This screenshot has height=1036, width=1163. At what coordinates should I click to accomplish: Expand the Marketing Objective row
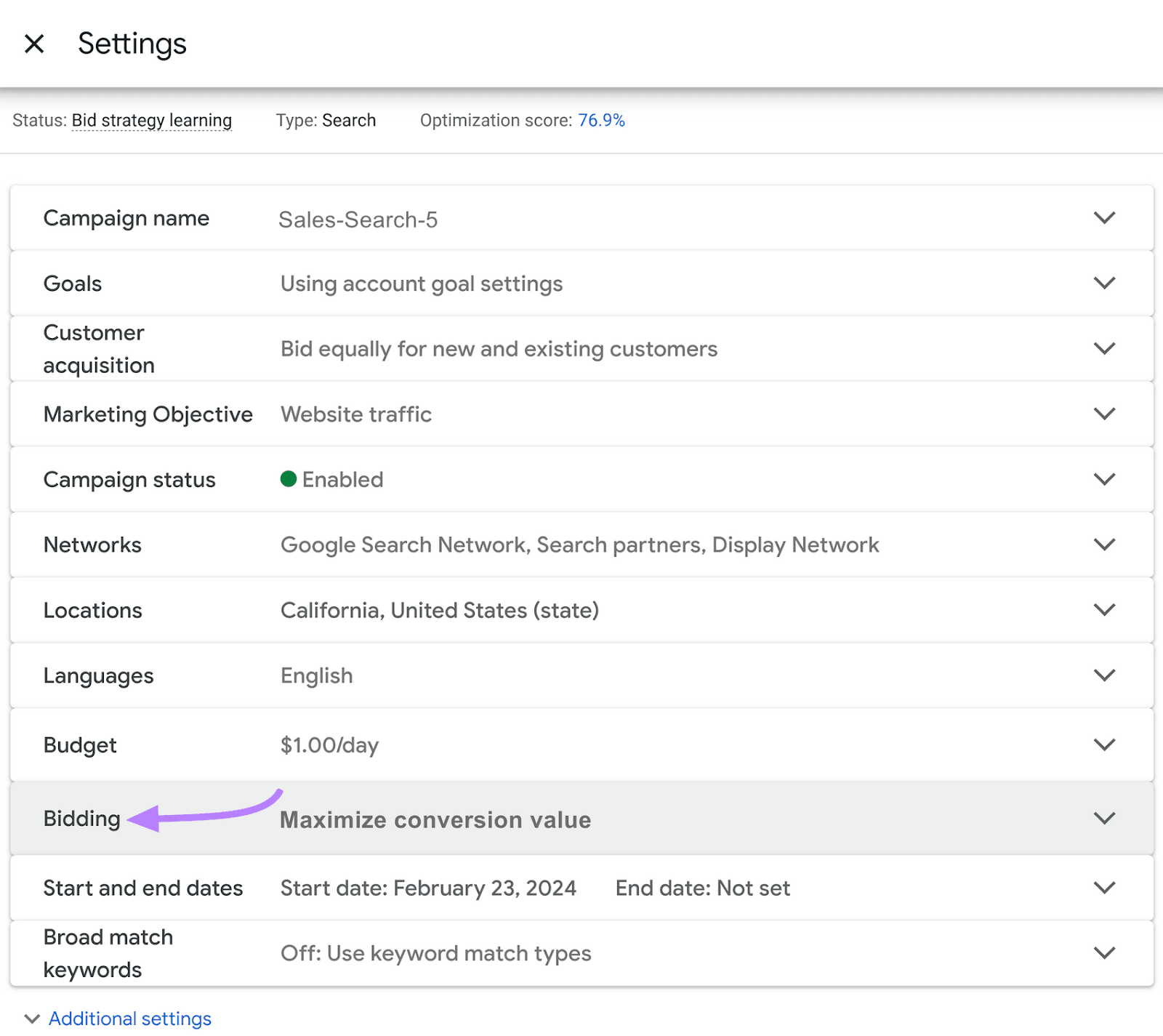coord(1103,414)
